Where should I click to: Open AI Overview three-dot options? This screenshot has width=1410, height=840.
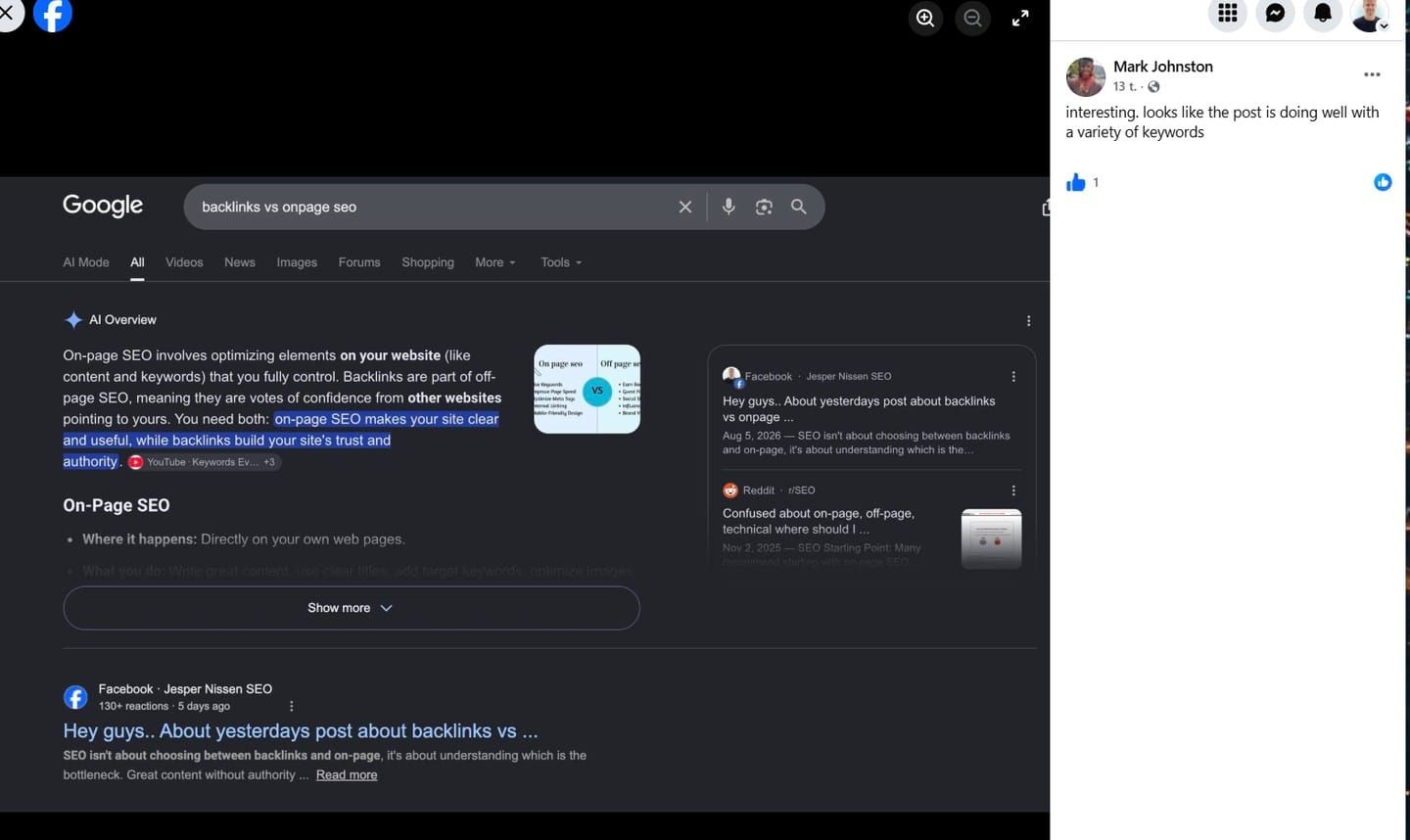(1028, 320)
